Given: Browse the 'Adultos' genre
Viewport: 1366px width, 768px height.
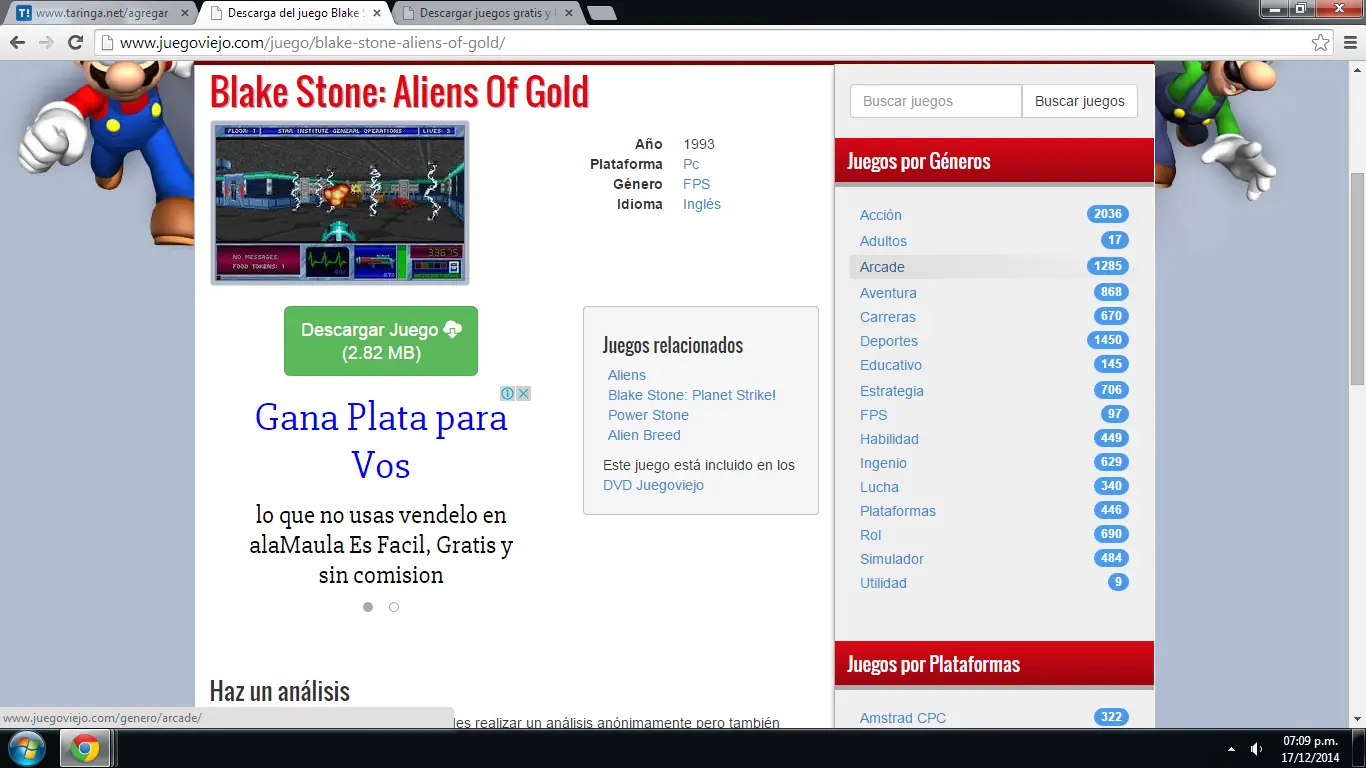Looking at the screenshot, I should [883, 241].
